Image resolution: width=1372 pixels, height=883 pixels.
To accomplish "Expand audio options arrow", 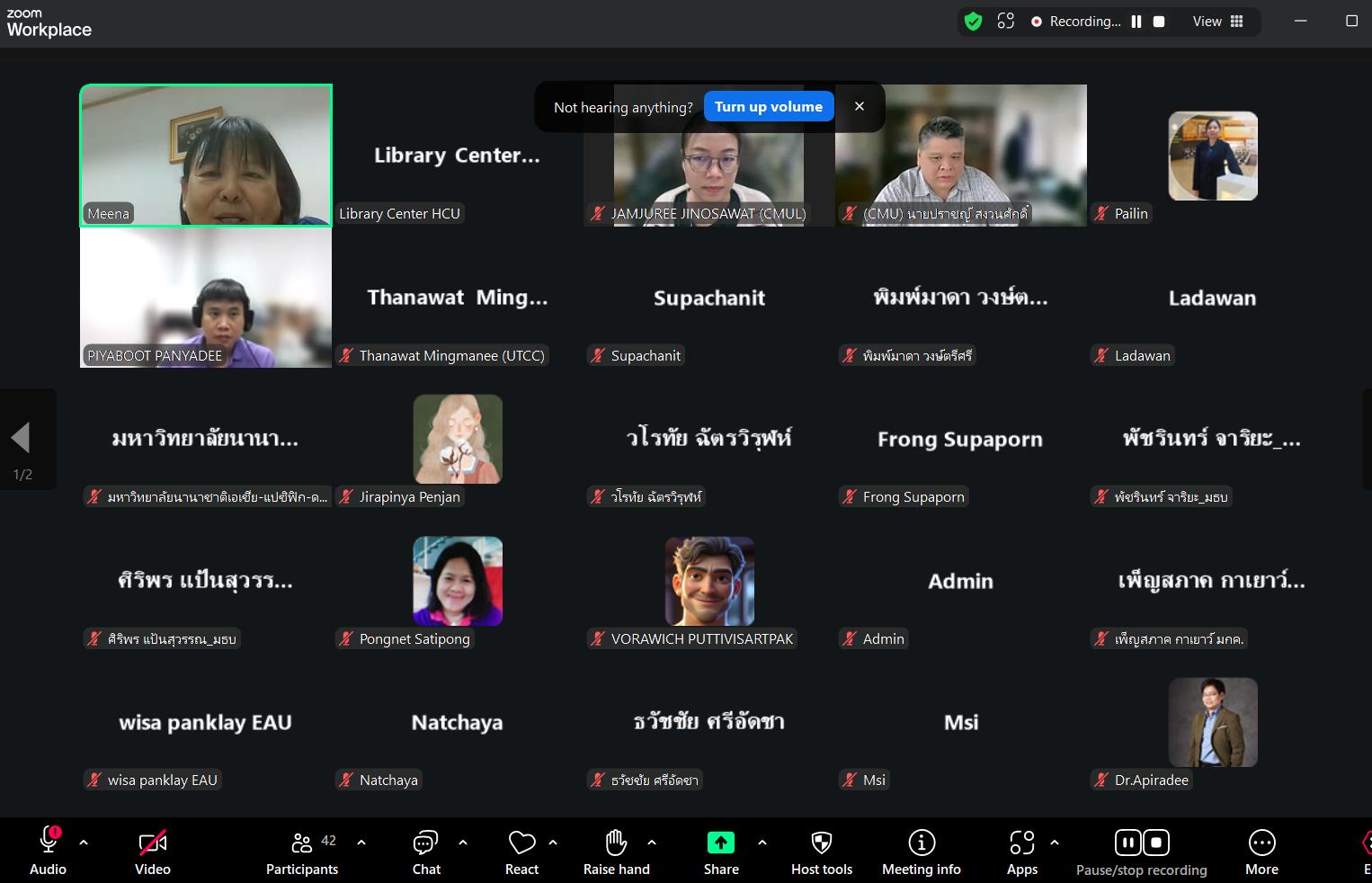I will (84, 843).
